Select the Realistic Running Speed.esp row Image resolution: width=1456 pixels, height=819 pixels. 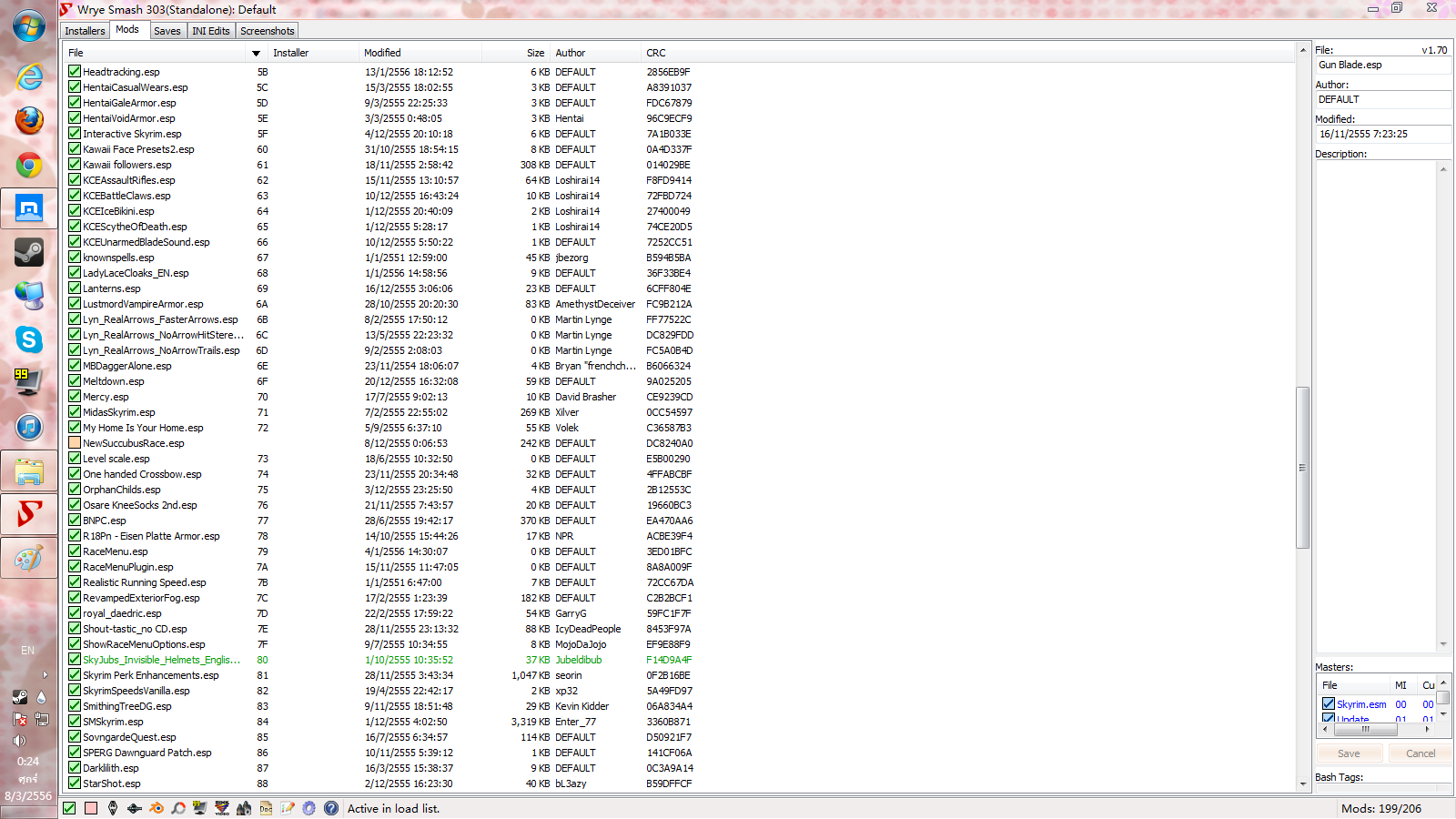tap(680, 582)
